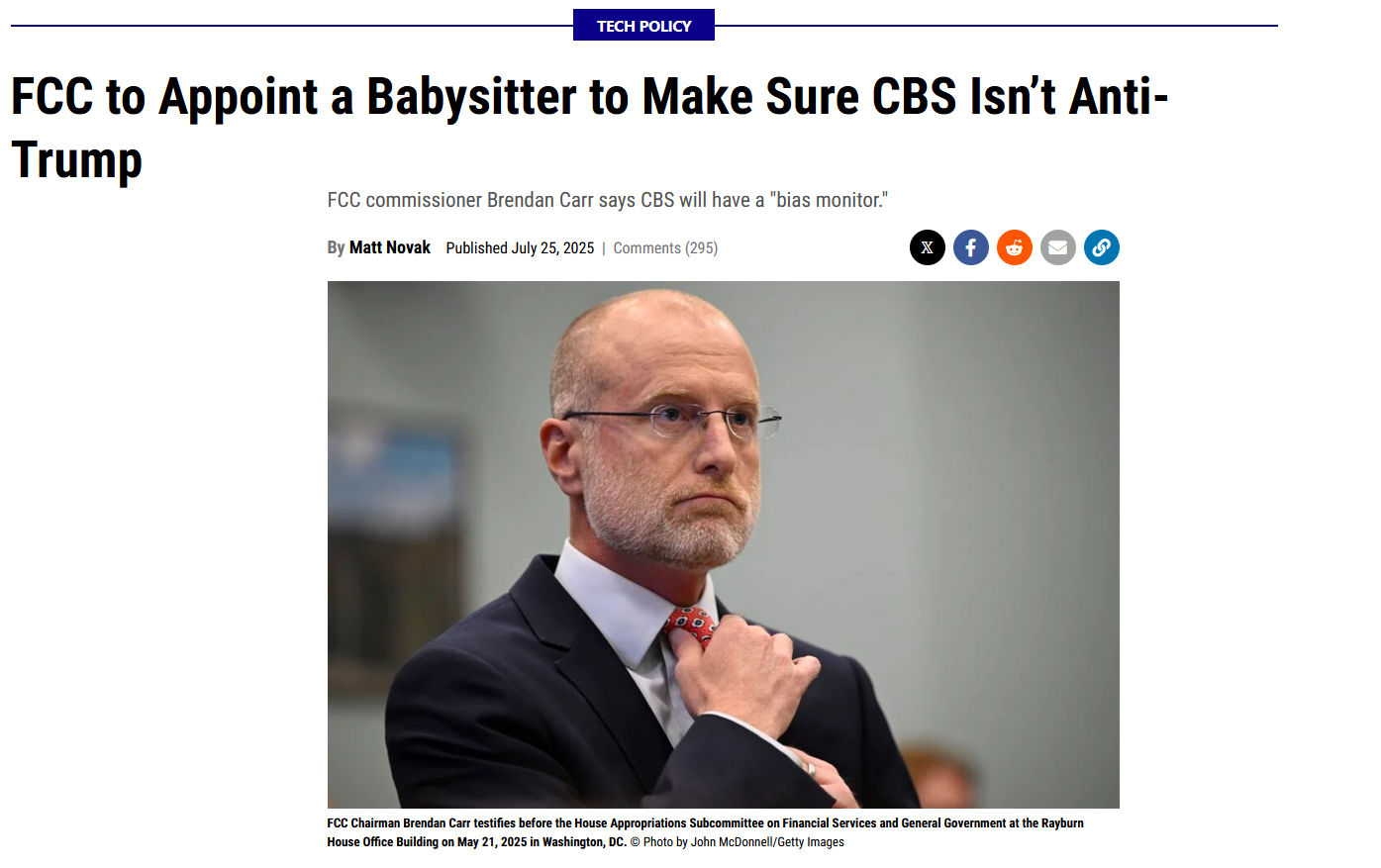Click the word "Trump" in headline
1381x868 pixels.
pos(77,160)
